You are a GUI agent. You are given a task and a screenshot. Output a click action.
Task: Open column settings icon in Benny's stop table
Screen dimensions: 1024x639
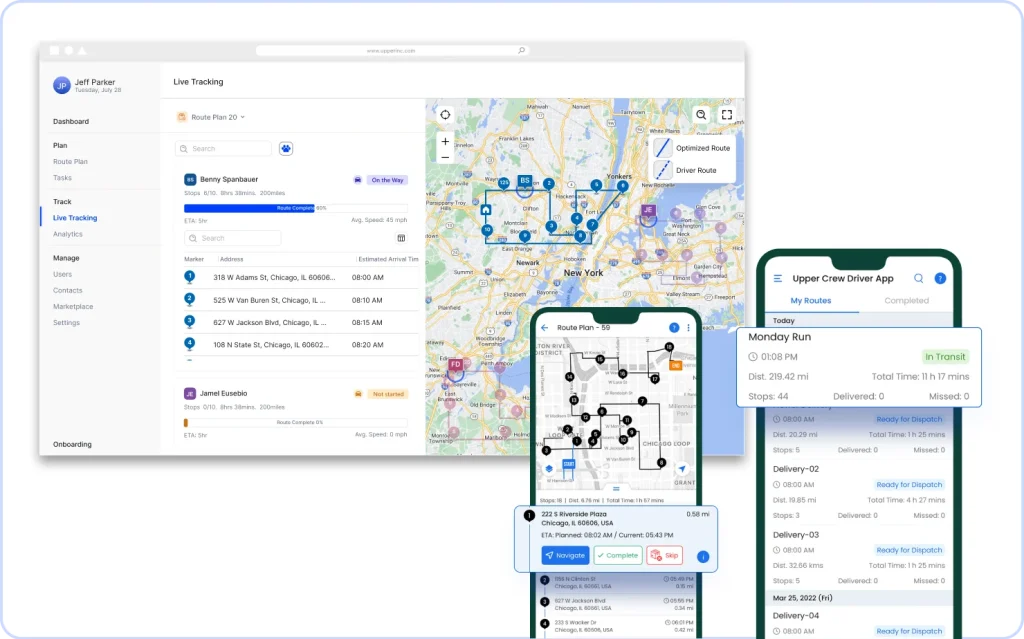tap(402, 238)
